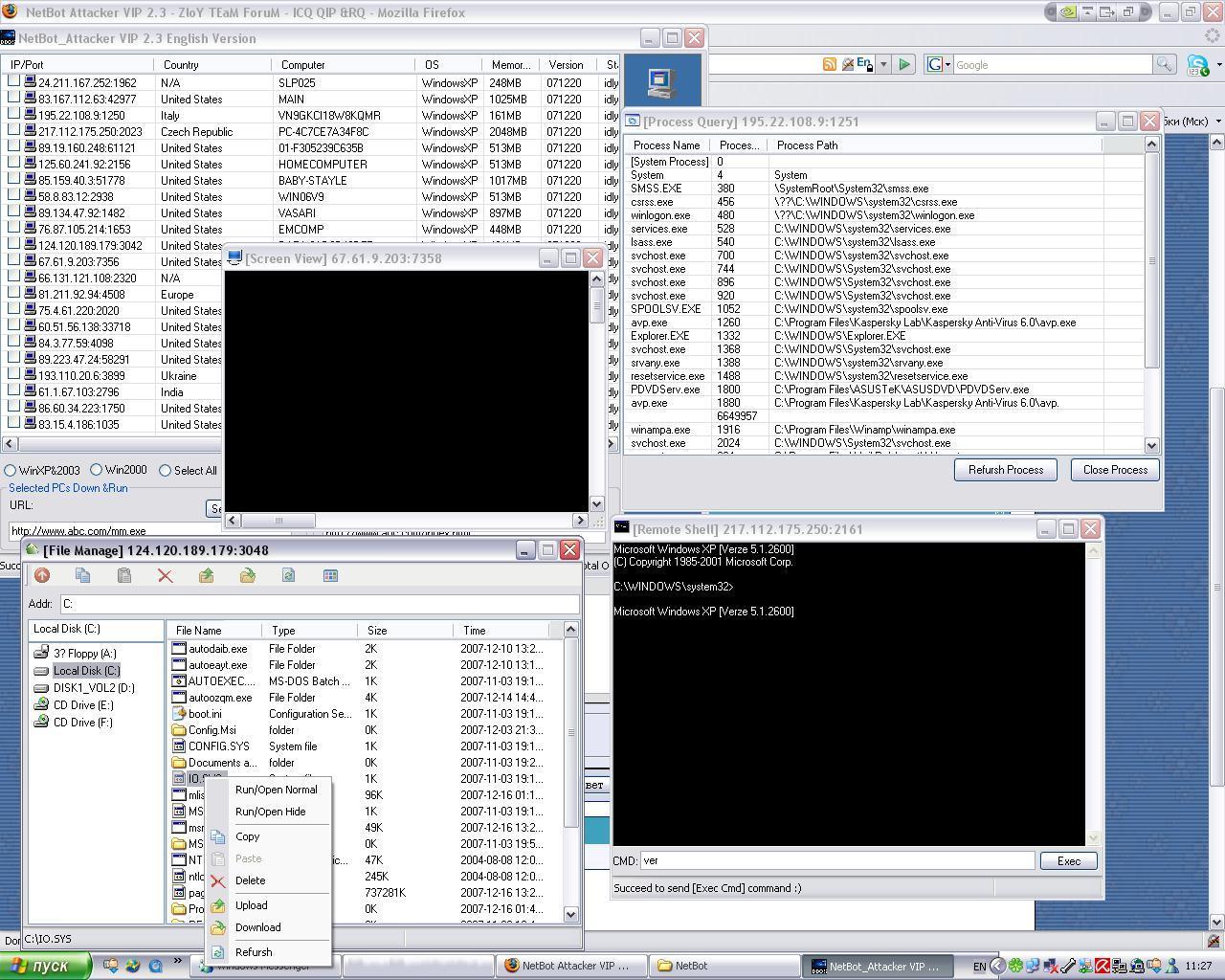Select the Win2000 radio button
The width and height of the screenshot is (1225, 980).
point(96,470)
